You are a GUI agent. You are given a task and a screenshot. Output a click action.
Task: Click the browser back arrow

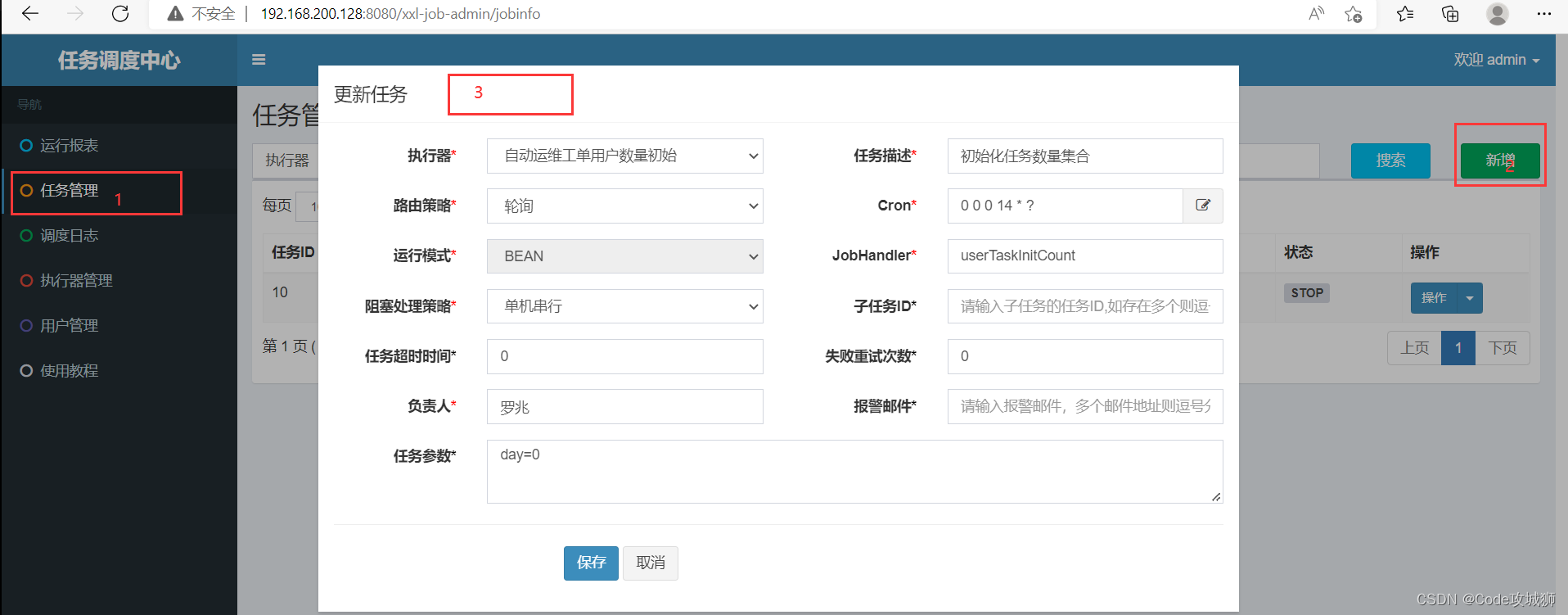(x=30, y=14)
